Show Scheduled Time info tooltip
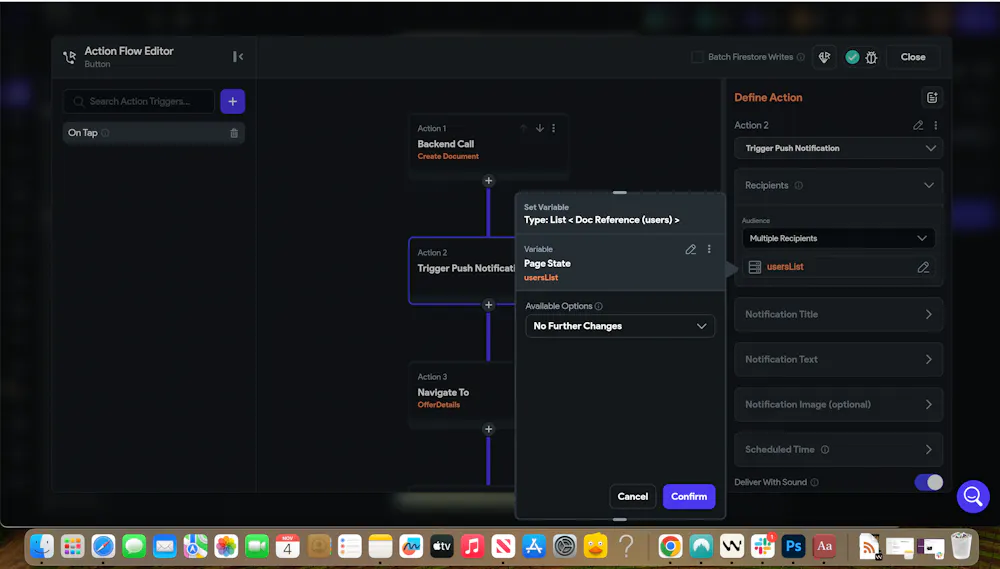This screenshot has width=1000, height=569. tap(825, 450)
